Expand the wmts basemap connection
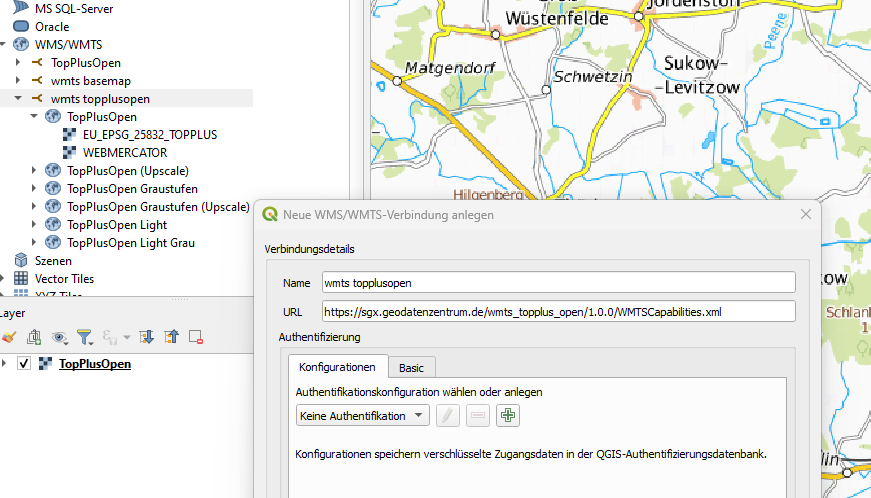 18,81
